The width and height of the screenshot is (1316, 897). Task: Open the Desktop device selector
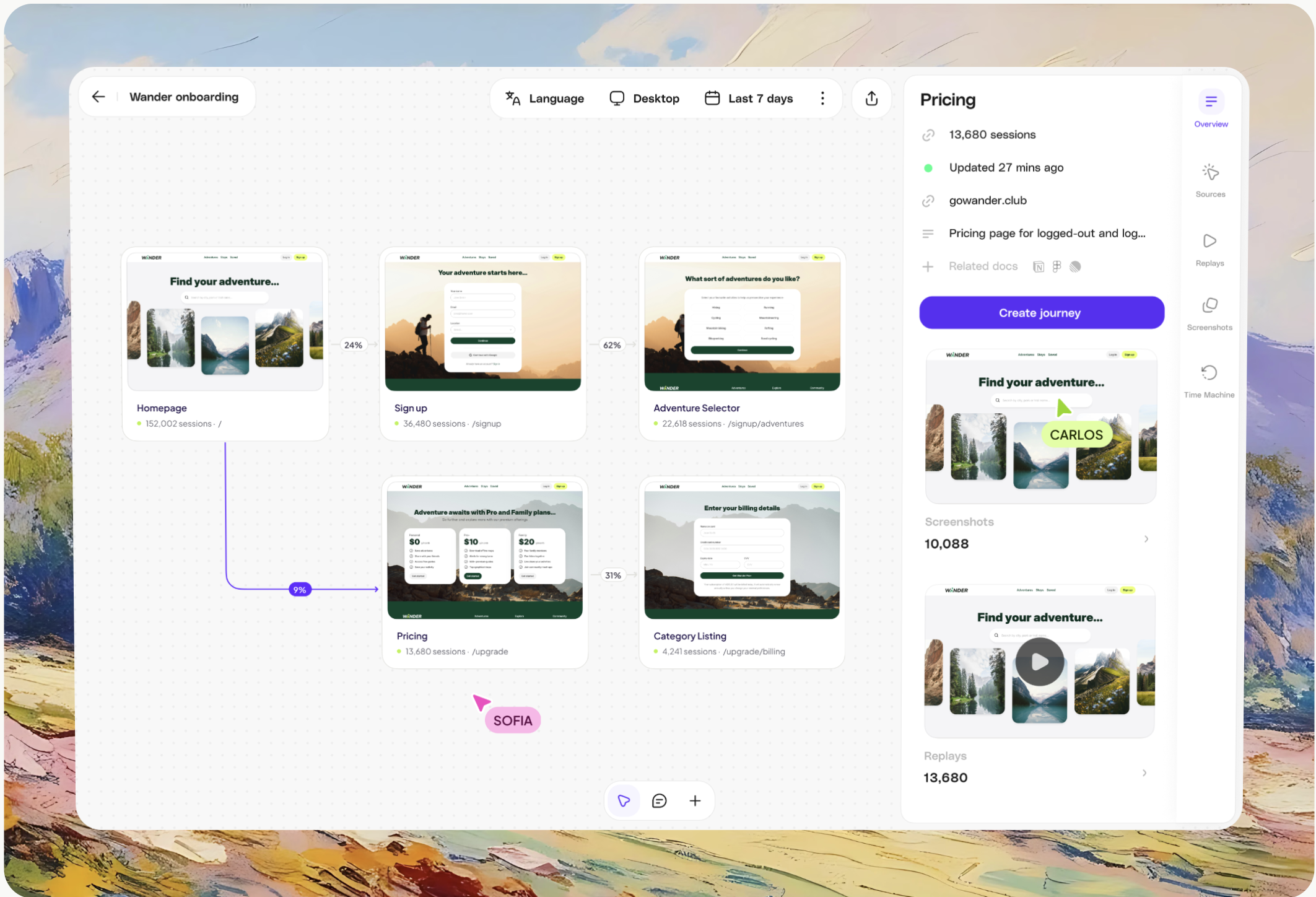(x=644, y=98)
